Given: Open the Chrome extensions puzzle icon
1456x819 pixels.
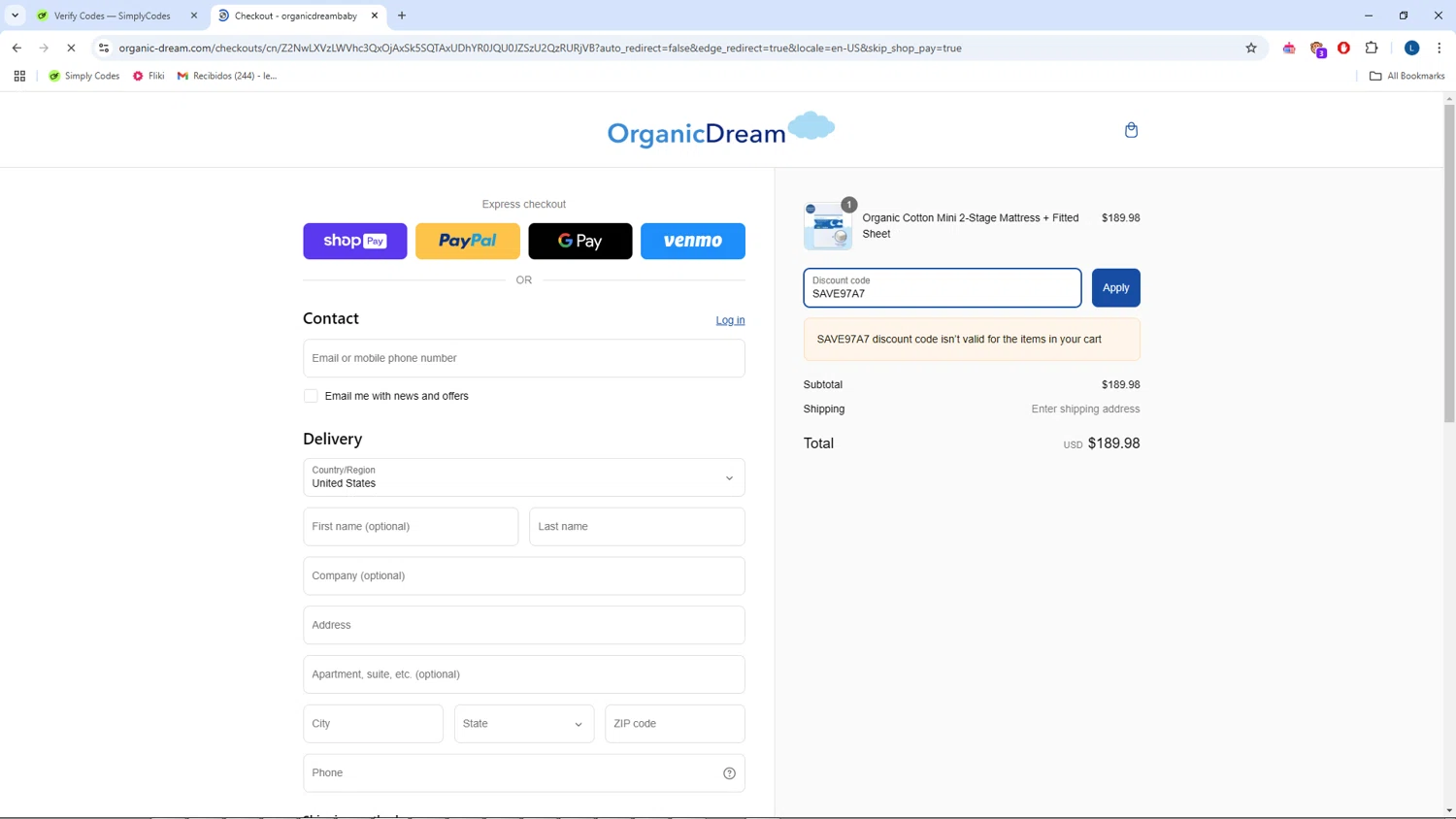Looking at the screenshot, I should click(x=1372, y=48).
